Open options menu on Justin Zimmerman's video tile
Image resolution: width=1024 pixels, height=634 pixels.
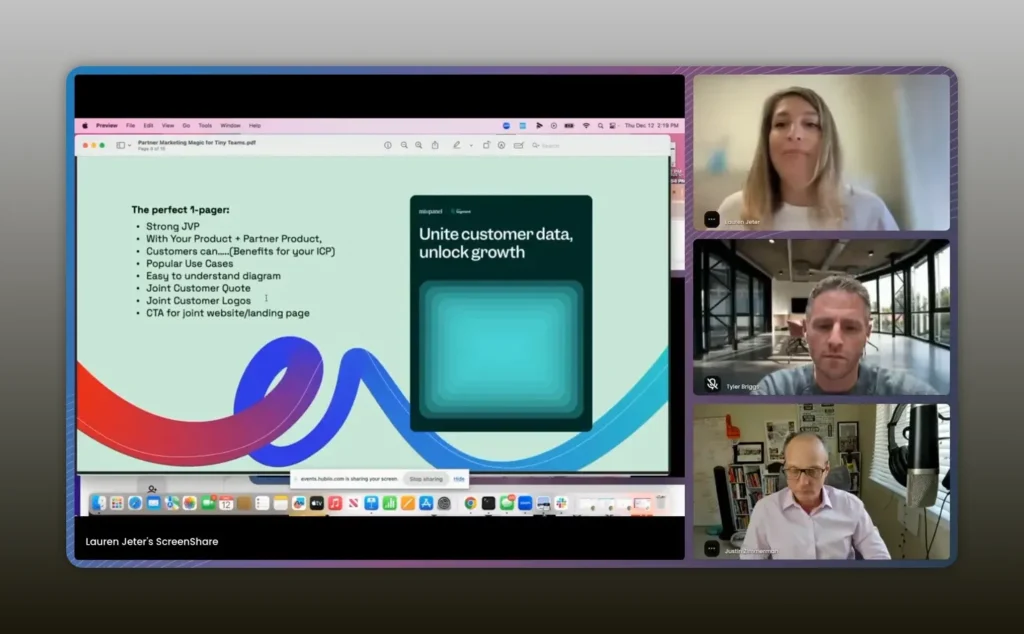pyautogui.click(x=712, y=548)
